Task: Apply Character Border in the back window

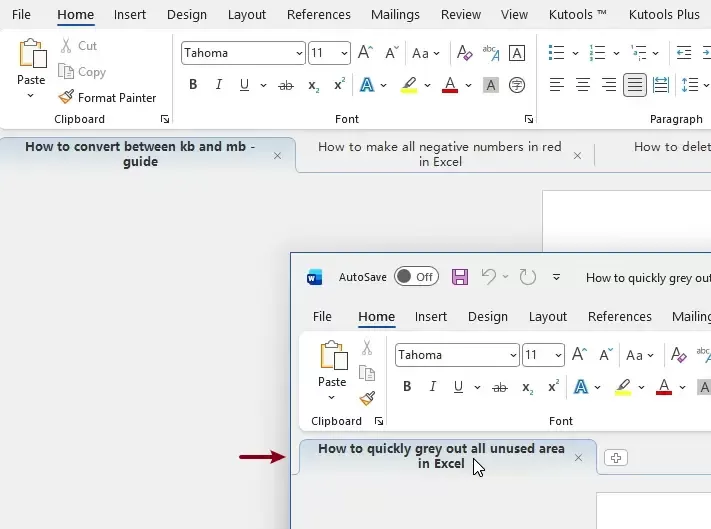Action: 517,53
